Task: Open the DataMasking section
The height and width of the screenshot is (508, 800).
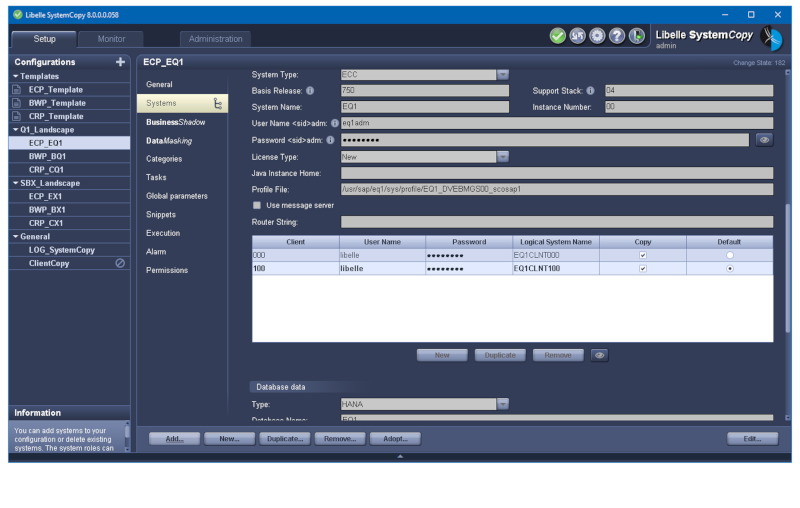Action: pos(169,140)
